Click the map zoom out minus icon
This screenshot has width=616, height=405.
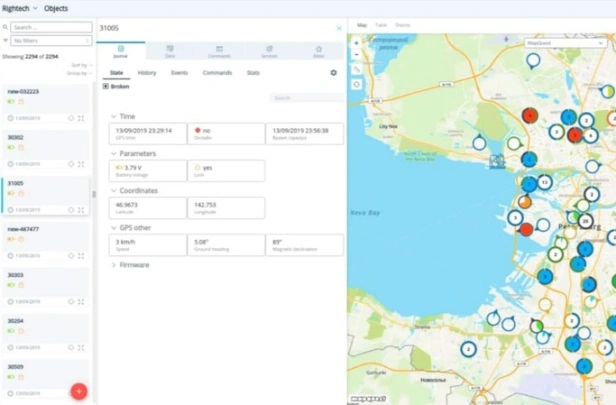click(x=356, y=54)
